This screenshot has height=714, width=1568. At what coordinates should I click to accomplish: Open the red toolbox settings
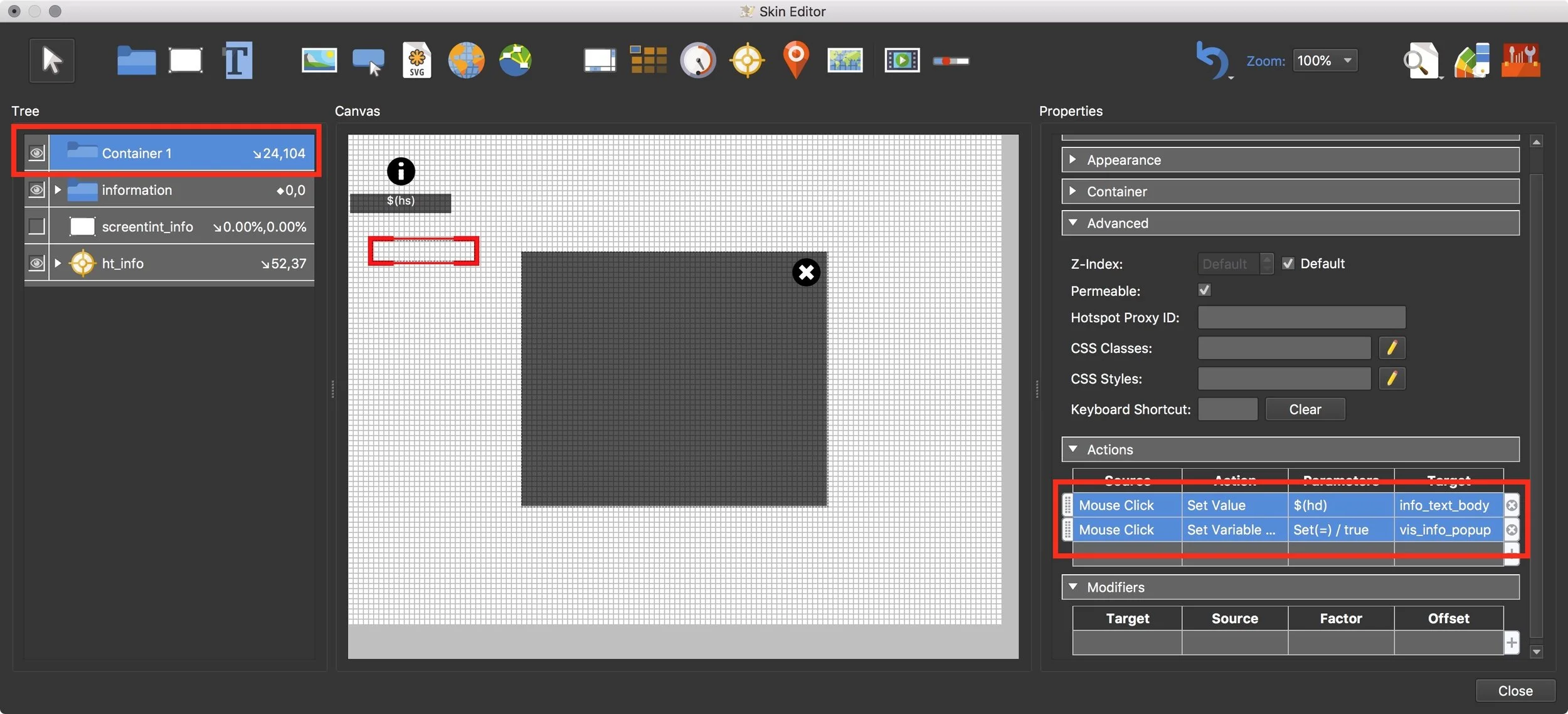(x=1521, y=61)
